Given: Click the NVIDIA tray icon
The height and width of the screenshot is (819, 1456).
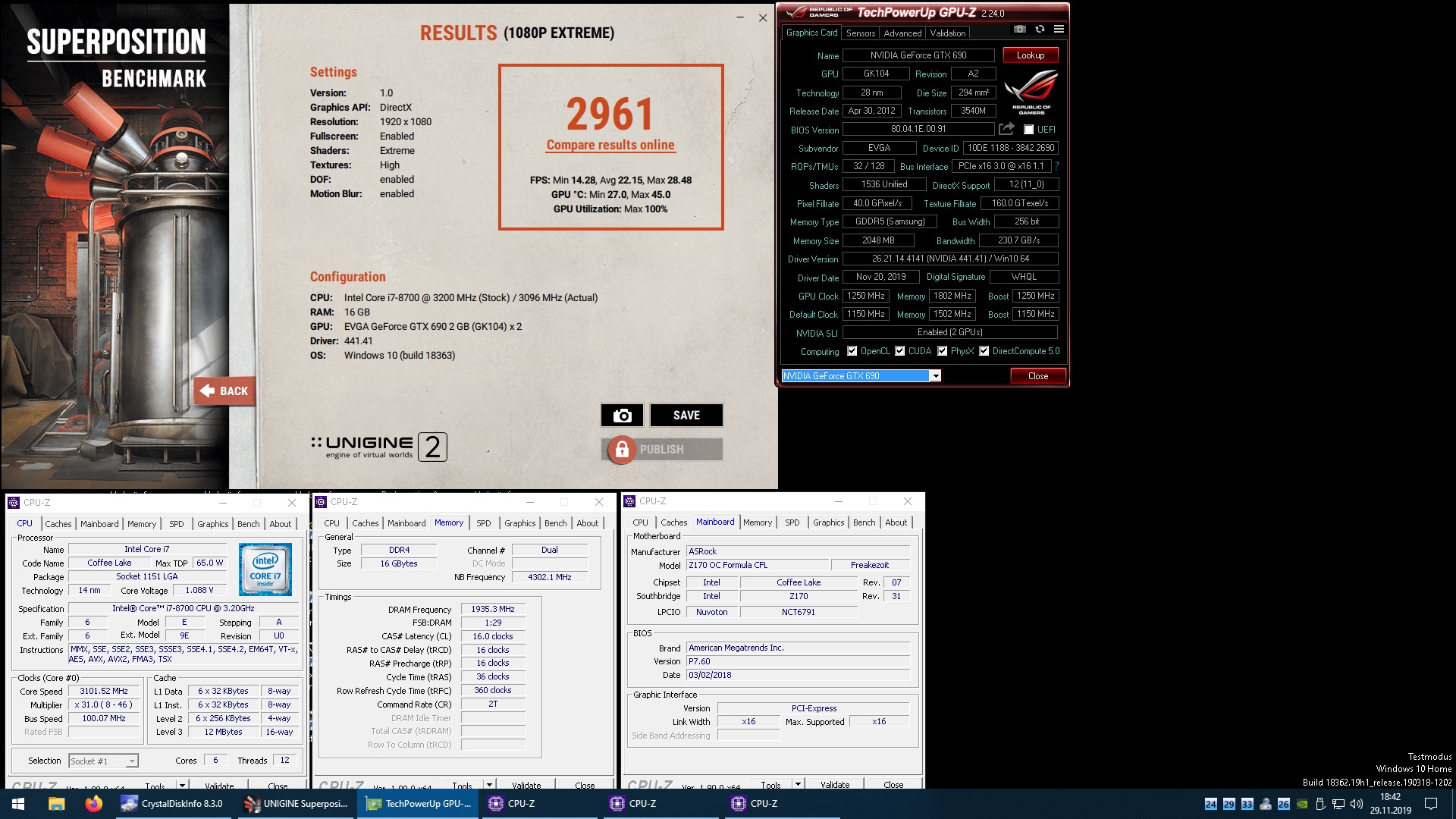Looking at the screenshot, I should coord(1301,804).
